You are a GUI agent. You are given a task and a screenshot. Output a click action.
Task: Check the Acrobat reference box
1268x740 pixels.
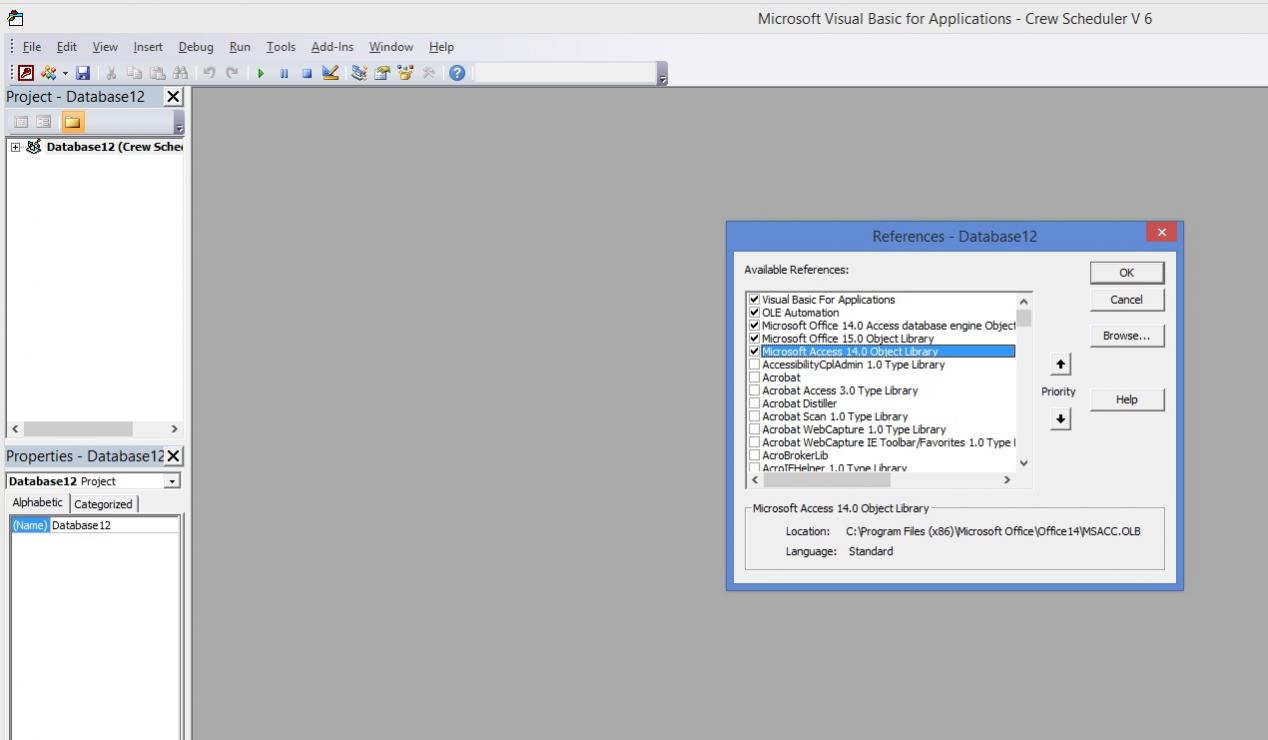[754, 377]
